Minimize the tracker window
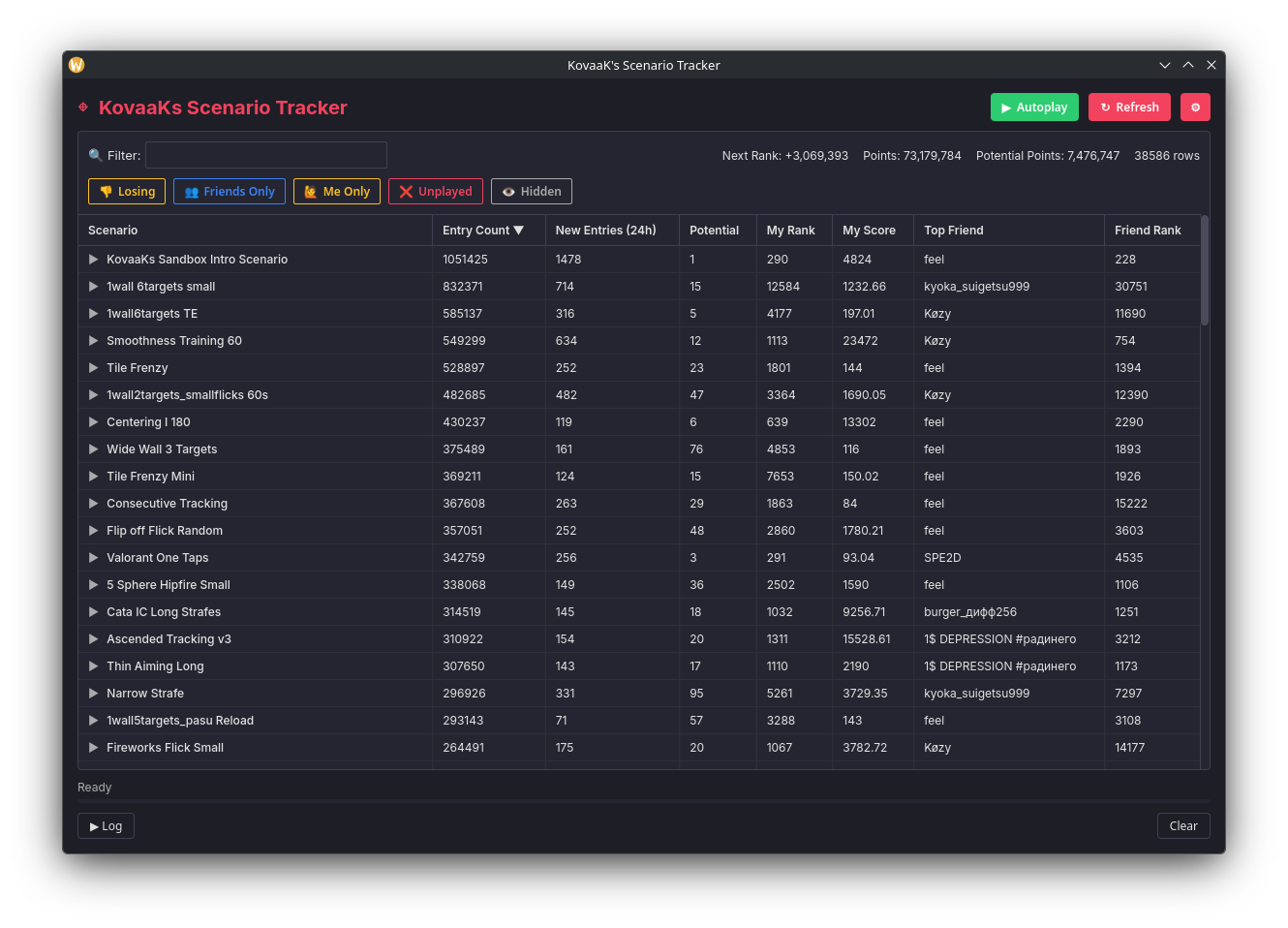The height and width of the screenshot is (928, 1288). [x=1165, y=65]
